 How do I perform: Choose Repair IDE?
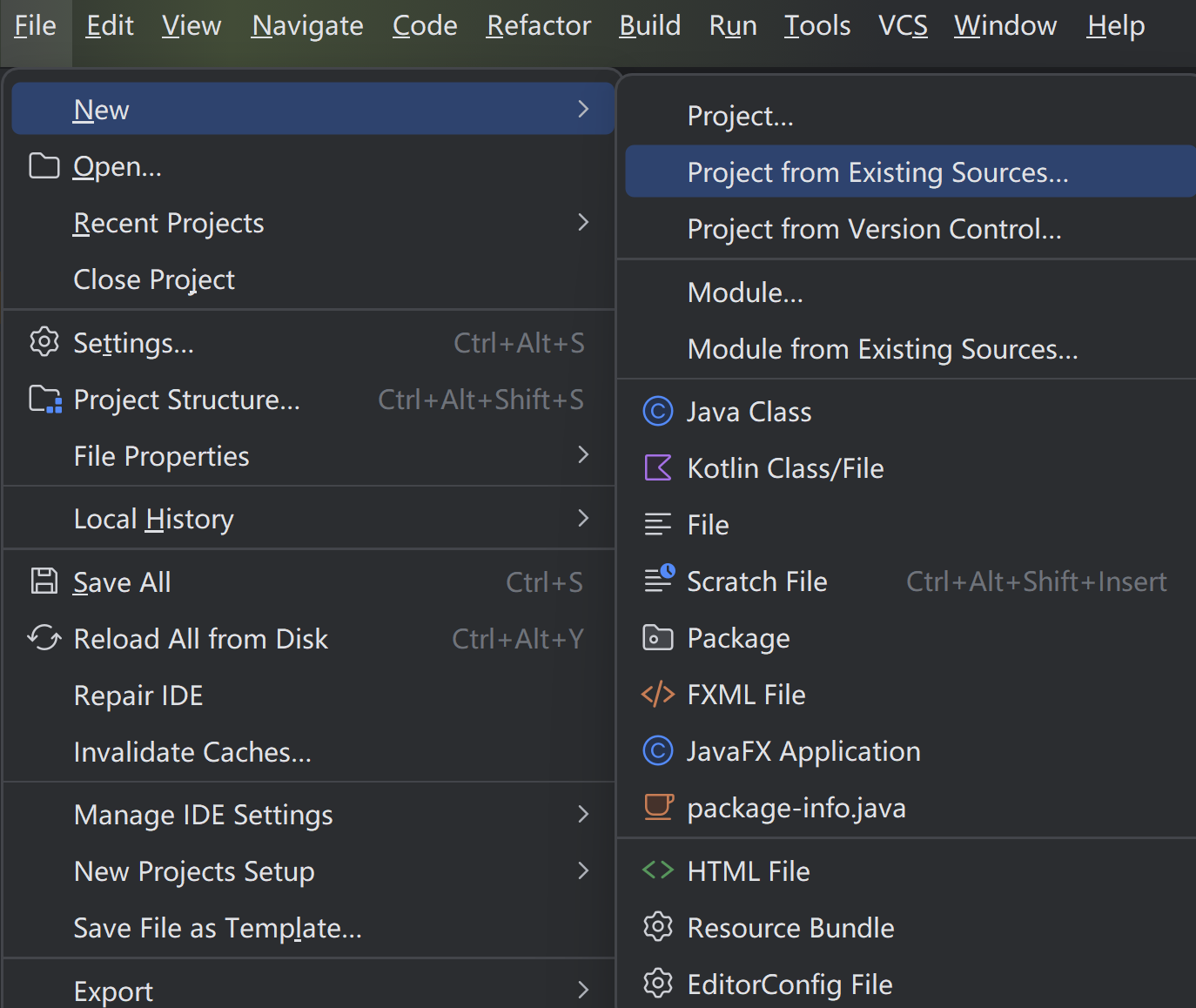(x=309, y=695)
